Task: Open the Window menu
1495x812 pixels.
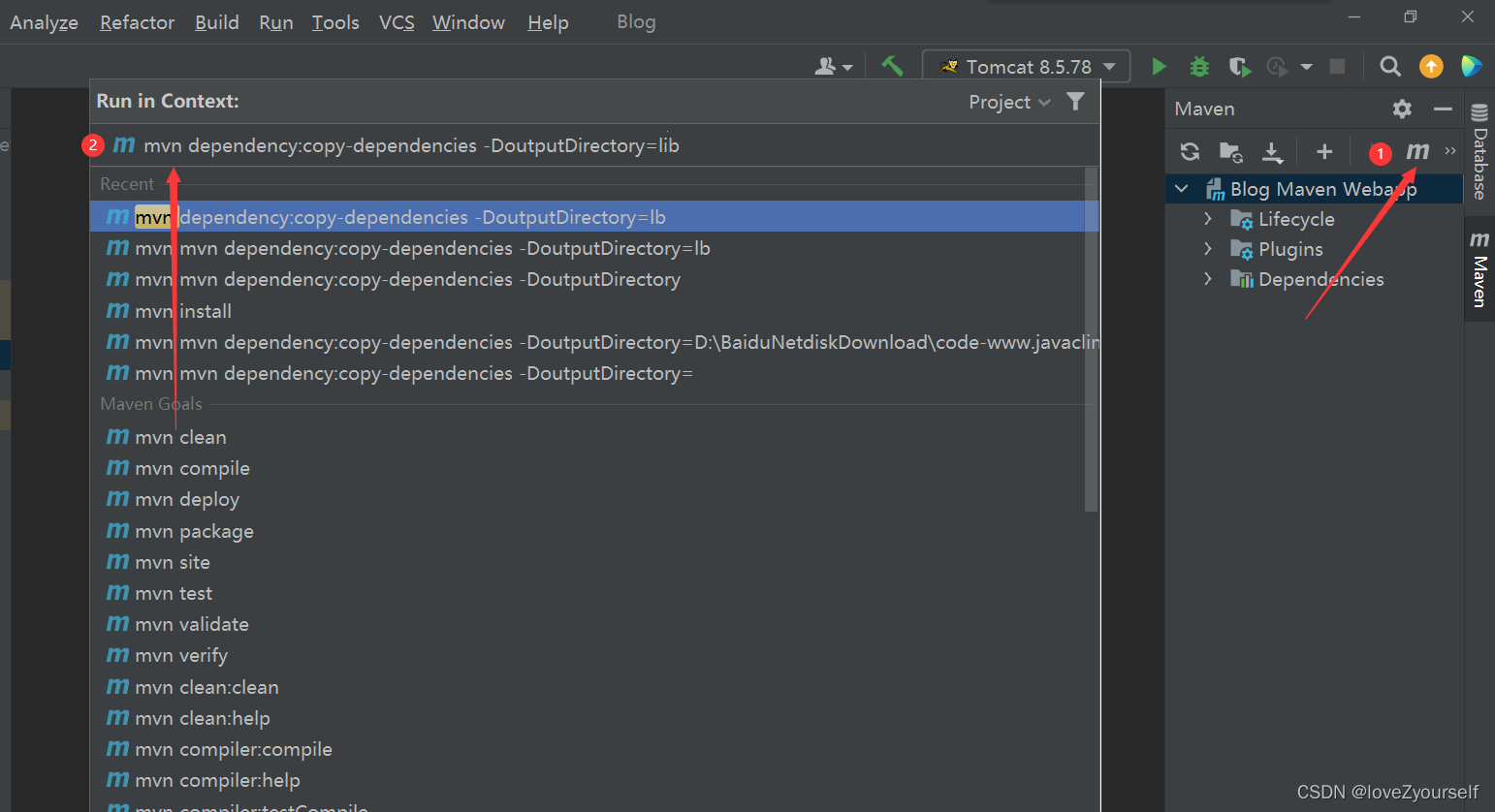Action: point(468,22)
